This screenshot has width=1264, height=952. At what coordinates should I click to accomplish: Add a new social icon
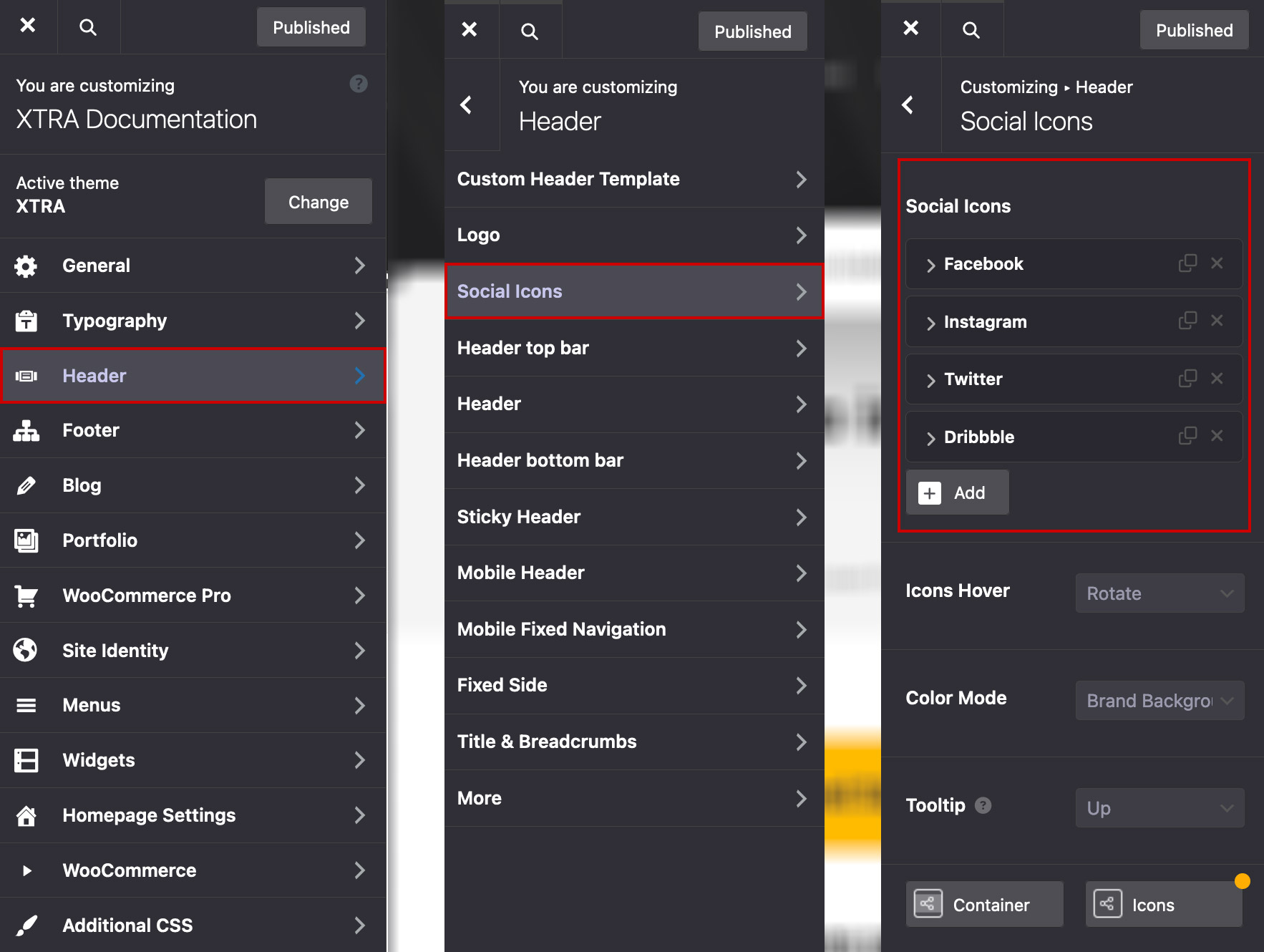(x=956, y=492)
